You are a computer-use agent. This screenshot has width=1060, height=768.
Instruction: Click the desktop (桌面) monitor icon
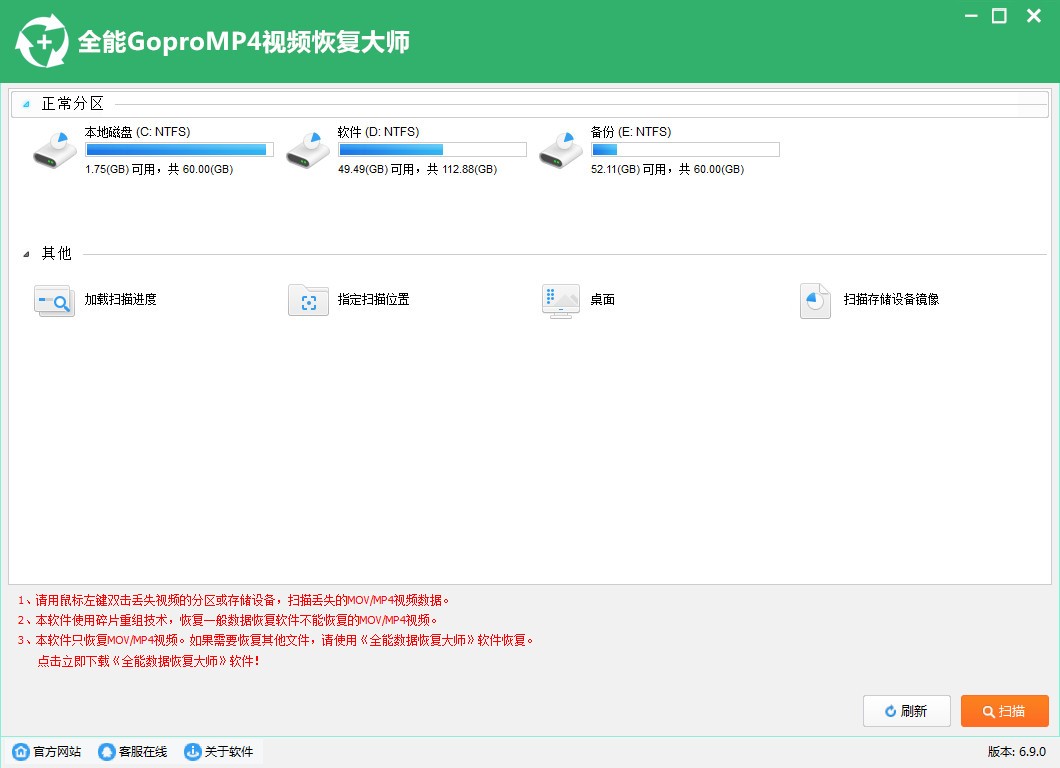(x=561, y=301)
